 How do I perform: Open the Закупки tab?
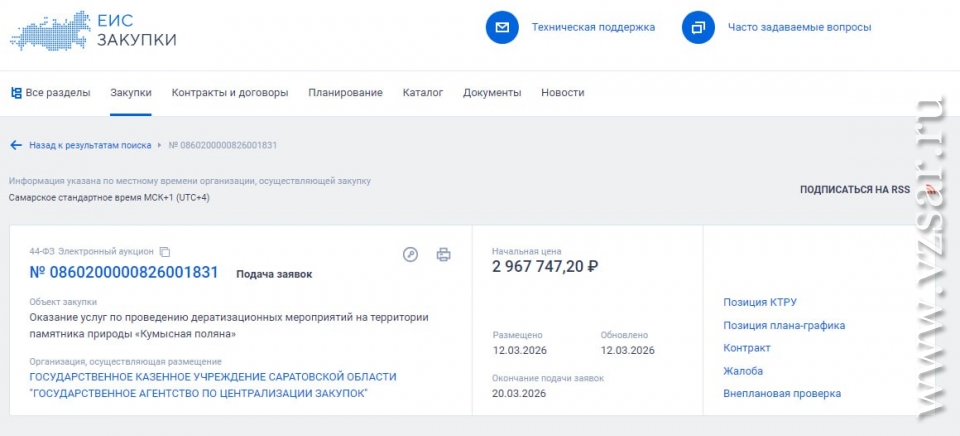coord(131,93)
